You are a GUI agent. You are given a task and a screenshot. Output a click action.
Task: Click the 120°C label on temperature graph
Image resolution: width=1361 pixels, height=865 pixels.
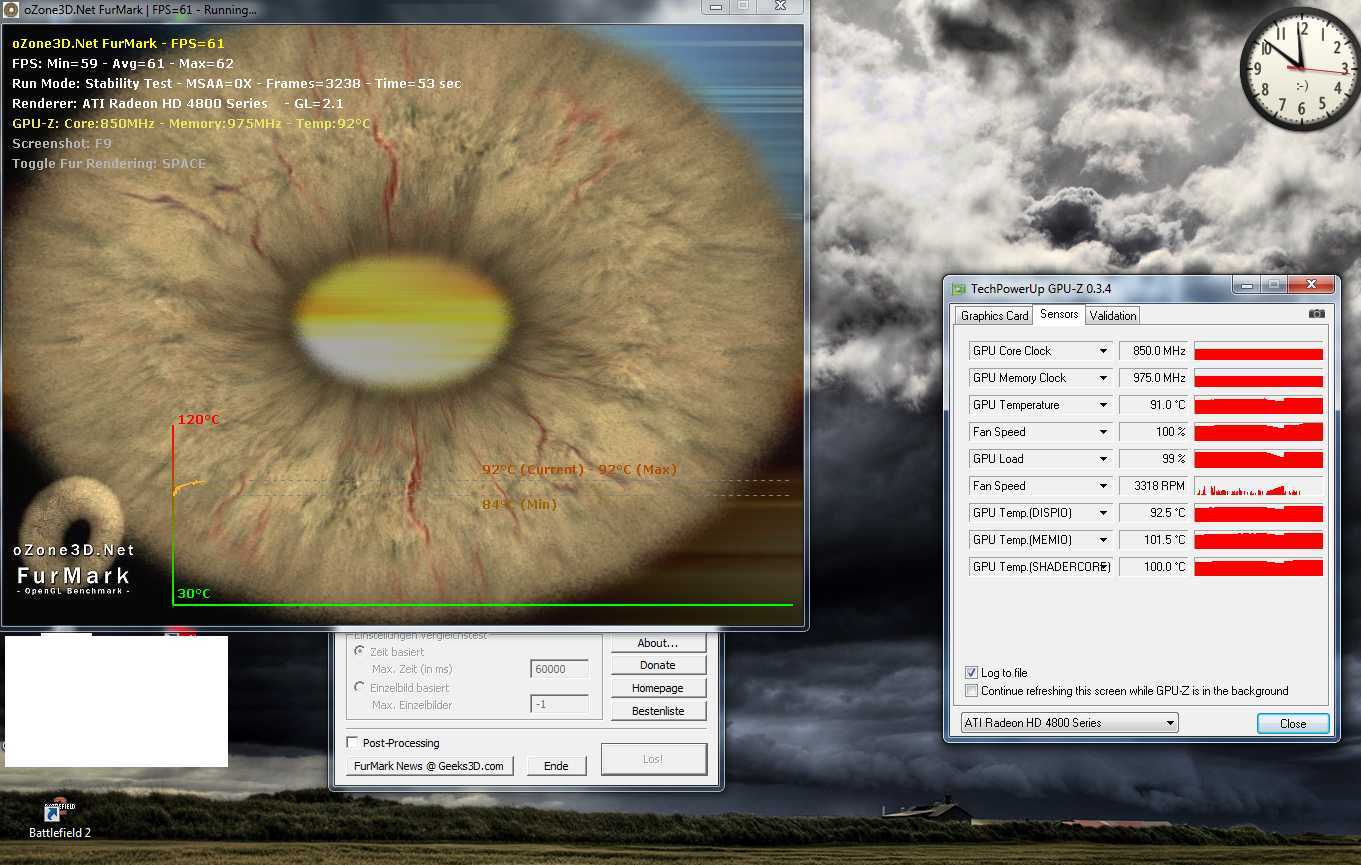pos(198,420)
